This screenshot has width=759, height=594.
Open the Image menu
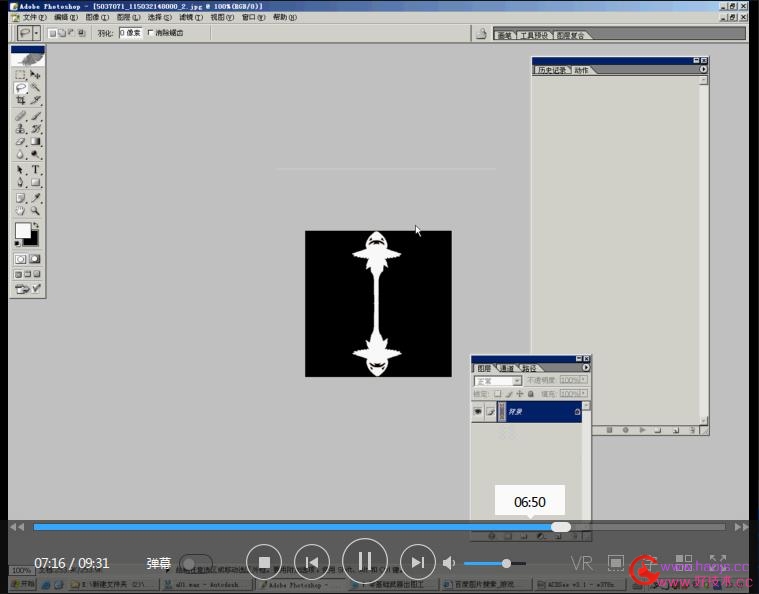pyautogui.click(x=97, y=17)
